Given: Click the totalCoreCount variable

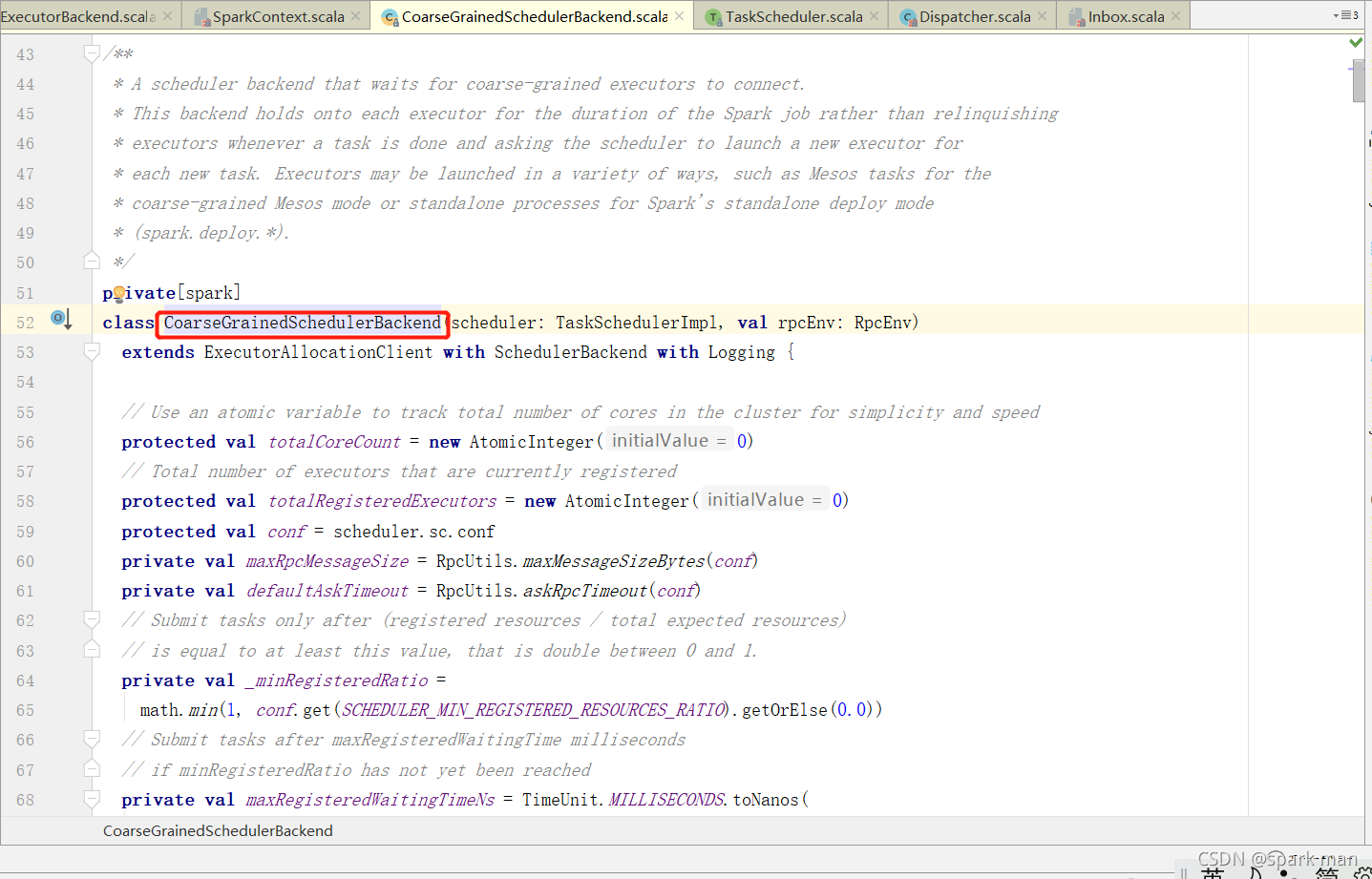Looking at the screenshot, I should pyautogui.click(x=334, y=442).
